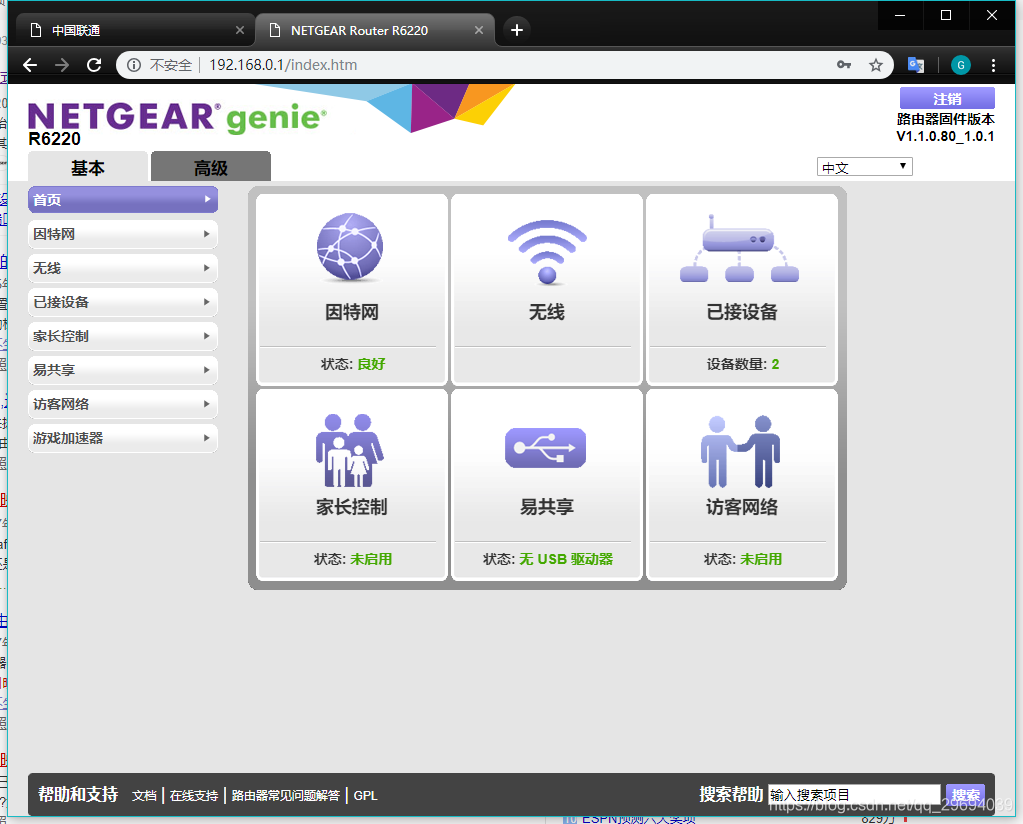Click the 注销 logout button
The image size is (1023, 824).
[947, 99]
